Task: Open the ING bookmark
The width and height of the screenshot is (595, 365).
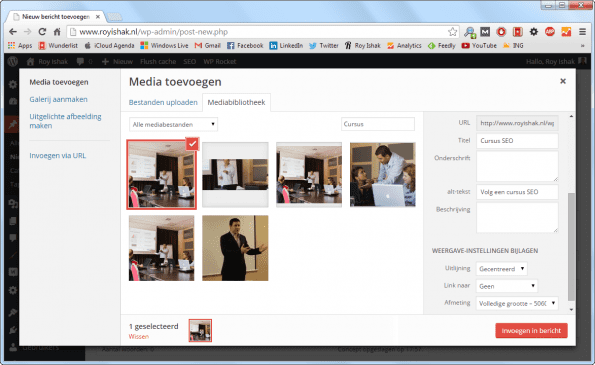Action: [513, 46]
